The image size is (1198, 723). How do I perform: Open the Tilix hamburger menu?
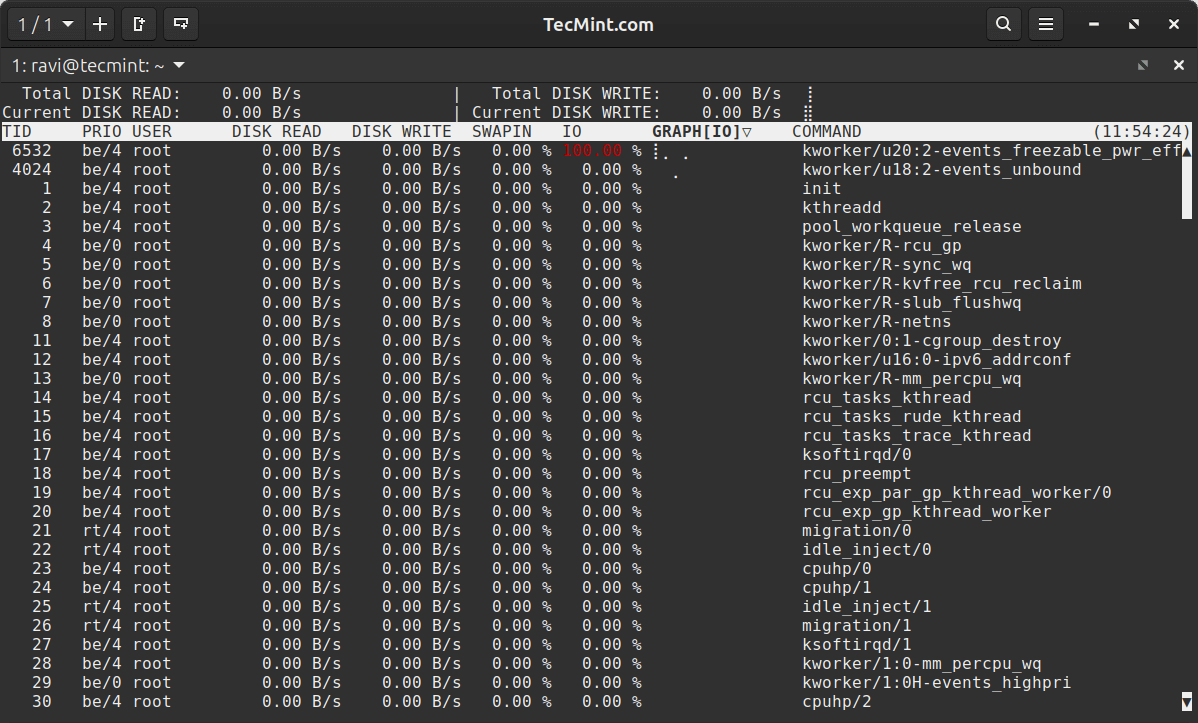(x=1045, y=24)
